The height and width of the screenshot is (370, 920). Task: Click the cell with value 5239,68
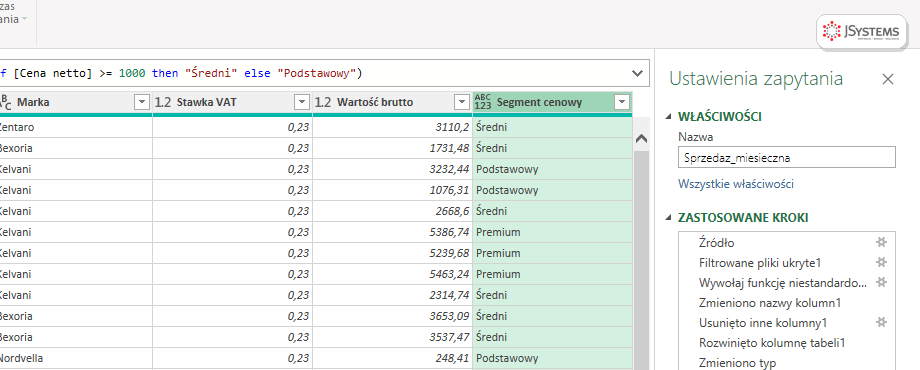coord(393,253)
